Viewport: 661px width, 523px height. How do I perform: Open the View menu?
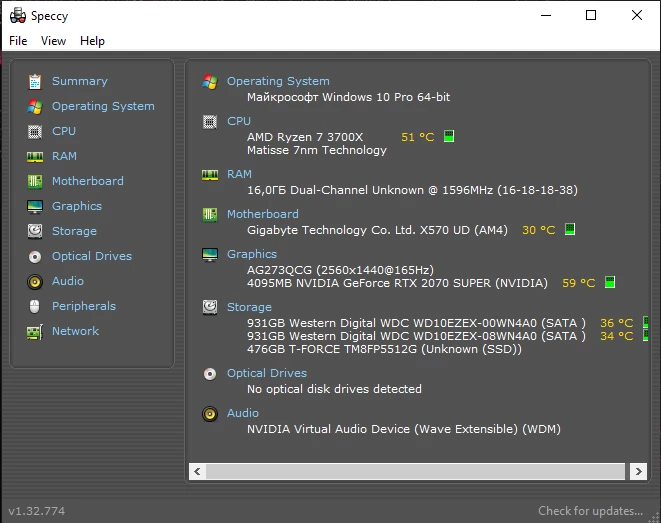tap(54, 41)
